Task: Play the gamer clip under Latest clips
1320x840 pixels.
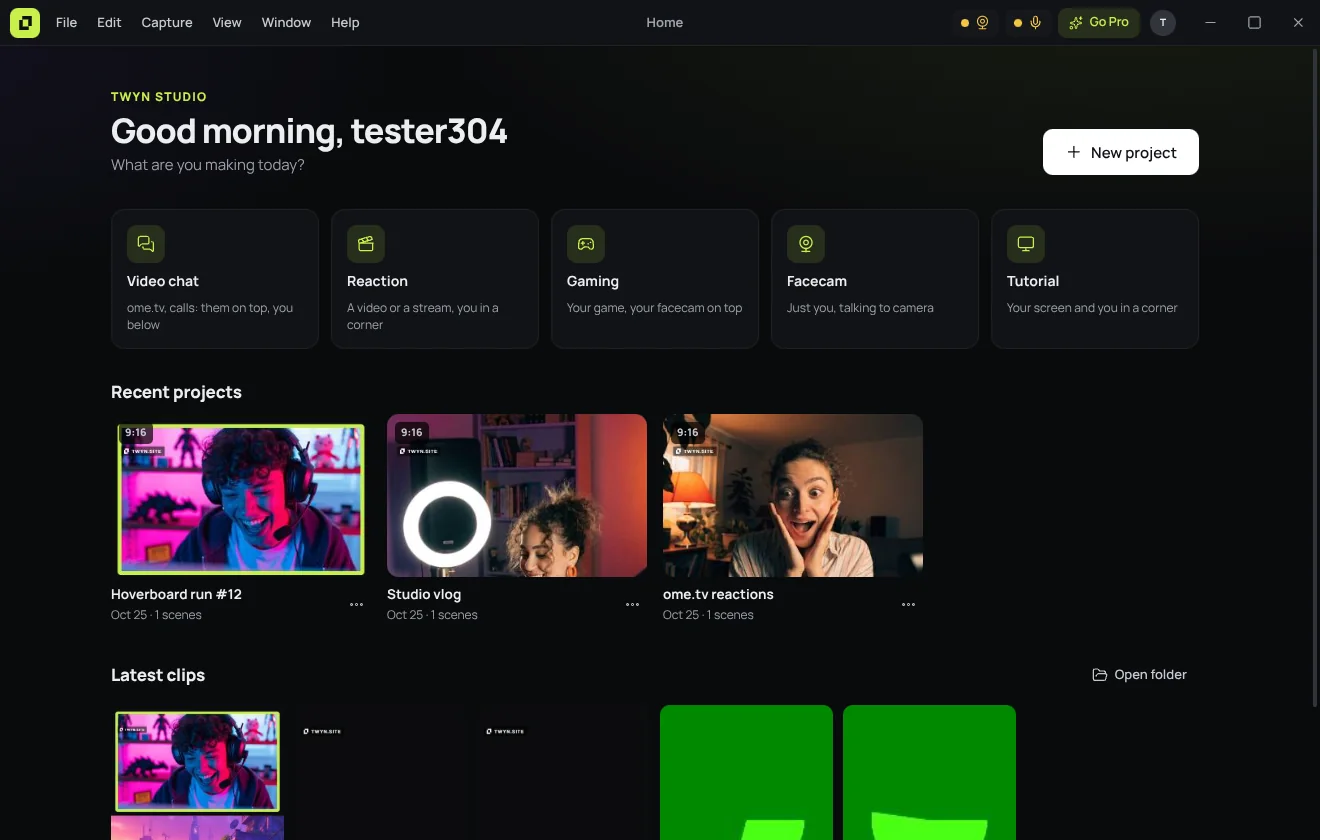Action: [197, 773]
